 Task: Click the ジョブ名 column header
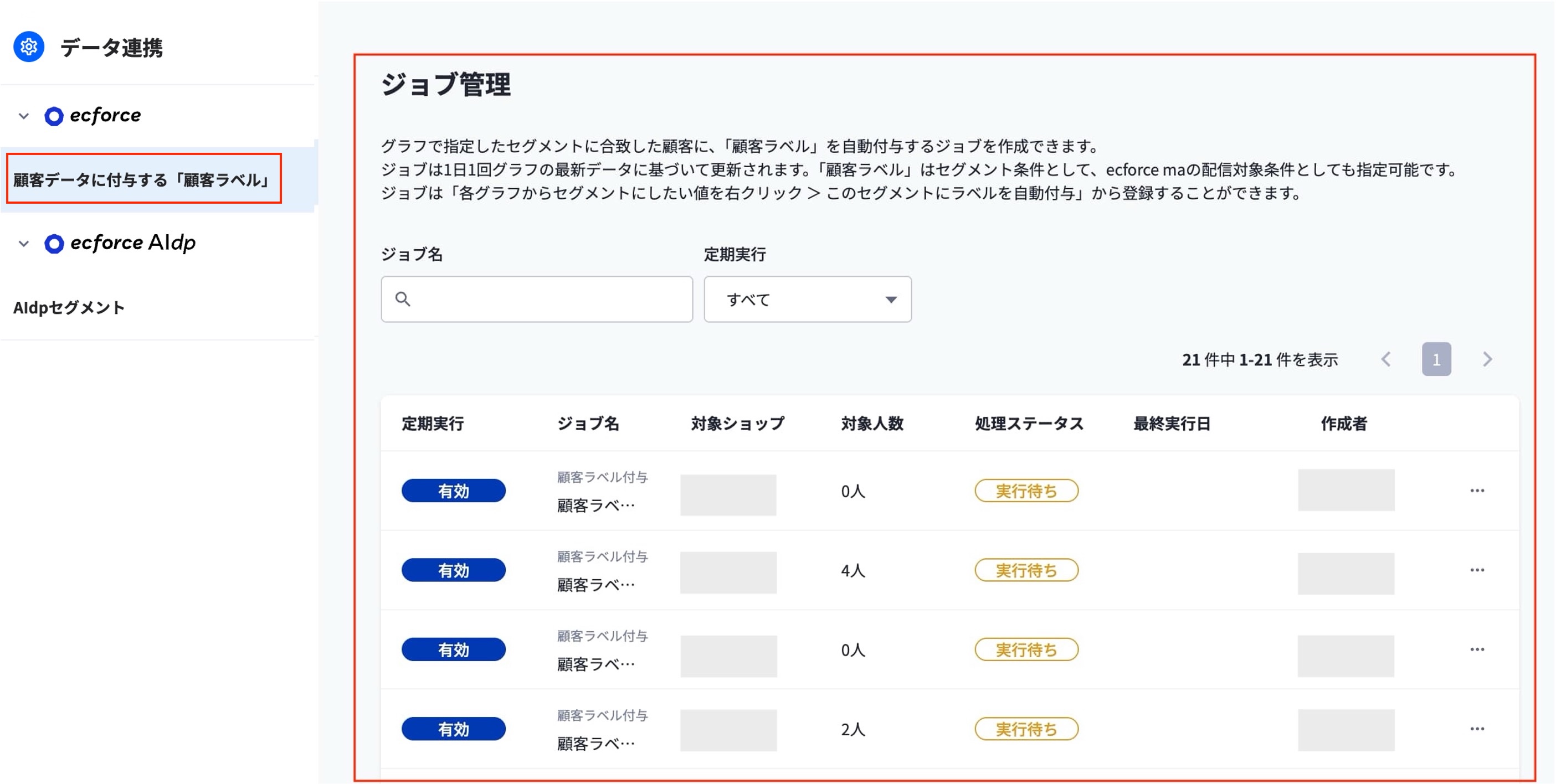point(588,423)
